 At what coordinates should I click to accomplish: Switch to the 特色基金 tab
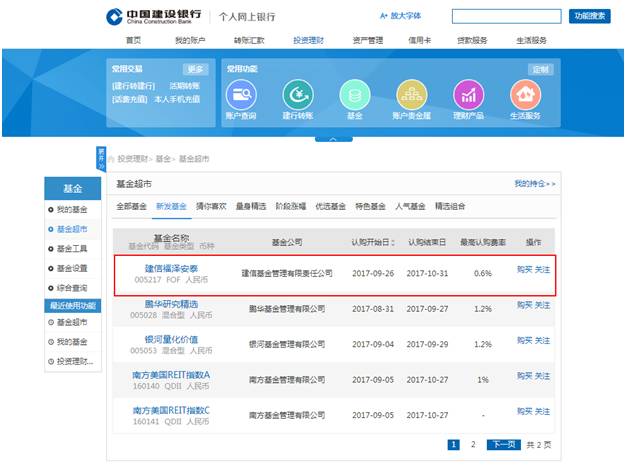tap(370, 206)
